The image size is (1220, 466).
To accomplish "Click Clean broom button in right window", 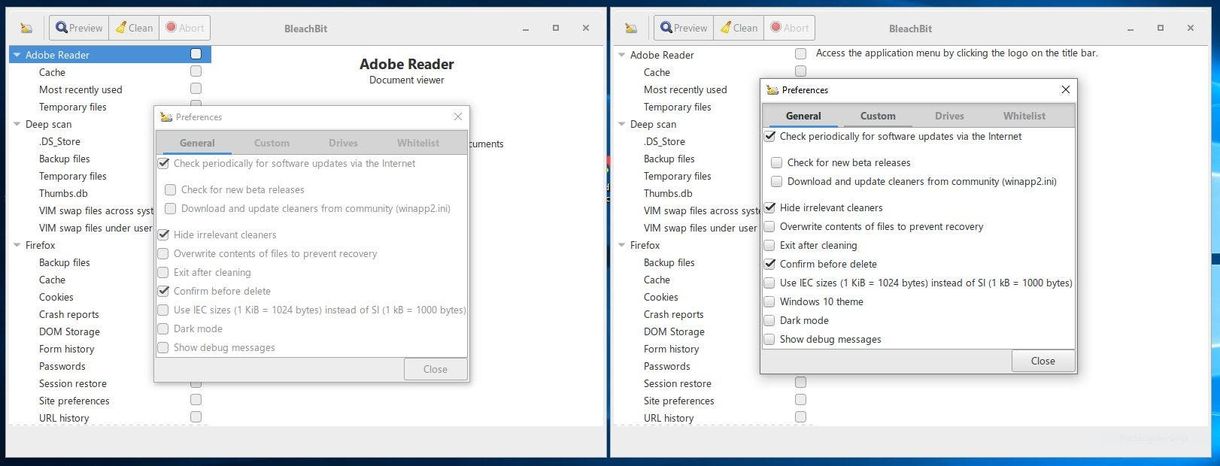I will click(739, 28).
